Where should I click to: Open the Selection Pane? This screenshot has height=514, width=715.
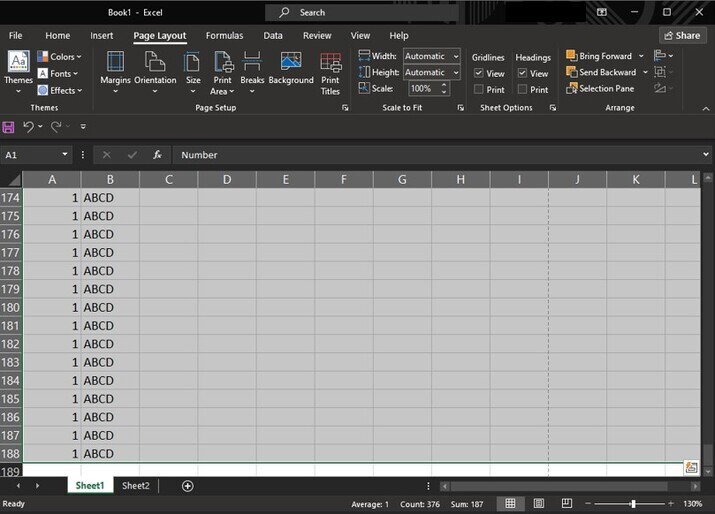[x=600, y=89]
